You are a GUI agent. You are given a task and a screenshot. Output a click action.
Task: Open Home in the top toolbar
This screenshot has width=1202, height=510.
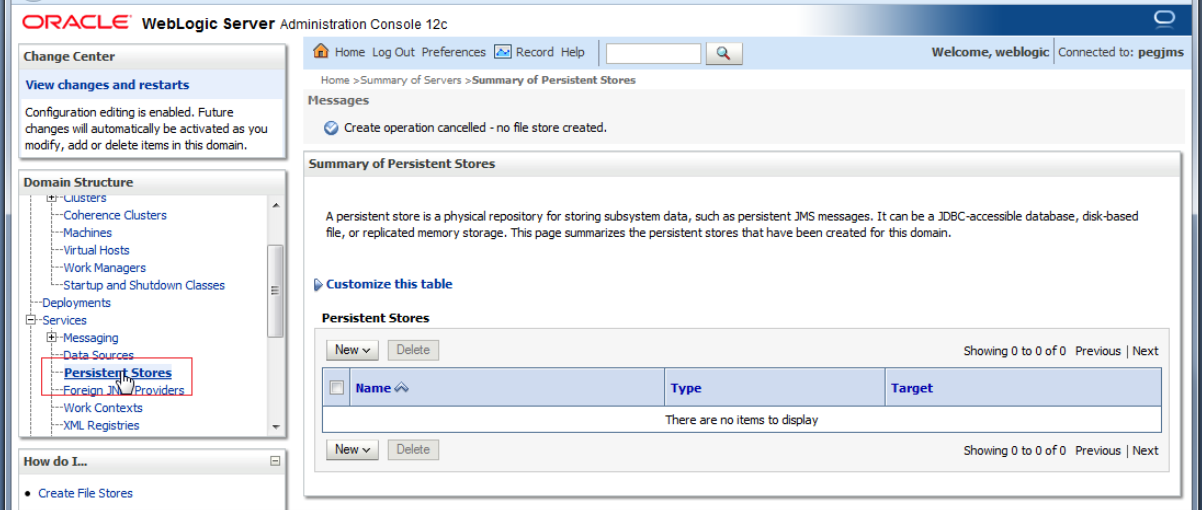pyautogui.click(x=350, y=52)
